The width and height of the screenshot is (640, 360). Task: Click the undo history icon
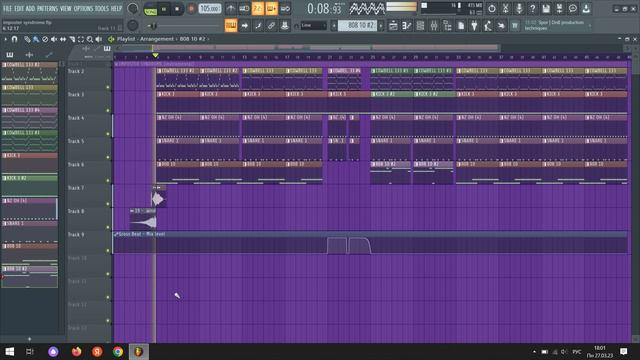click(x=492, y=9)
